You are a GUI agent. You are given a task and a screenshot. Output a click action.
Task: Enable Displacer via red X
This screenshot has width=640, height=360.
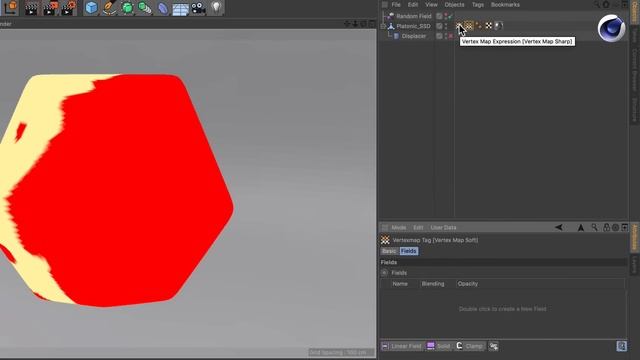point(451,36)
